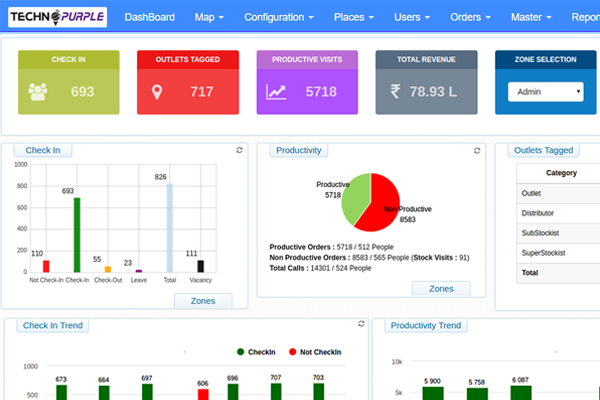
Task: Refresh the Check In Trend chart
Action: point(361,323)
